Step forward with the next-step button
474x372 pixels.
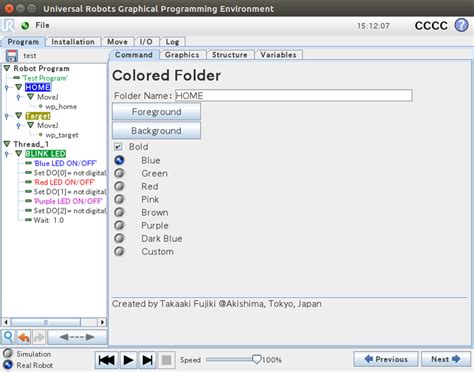(147, 360)
